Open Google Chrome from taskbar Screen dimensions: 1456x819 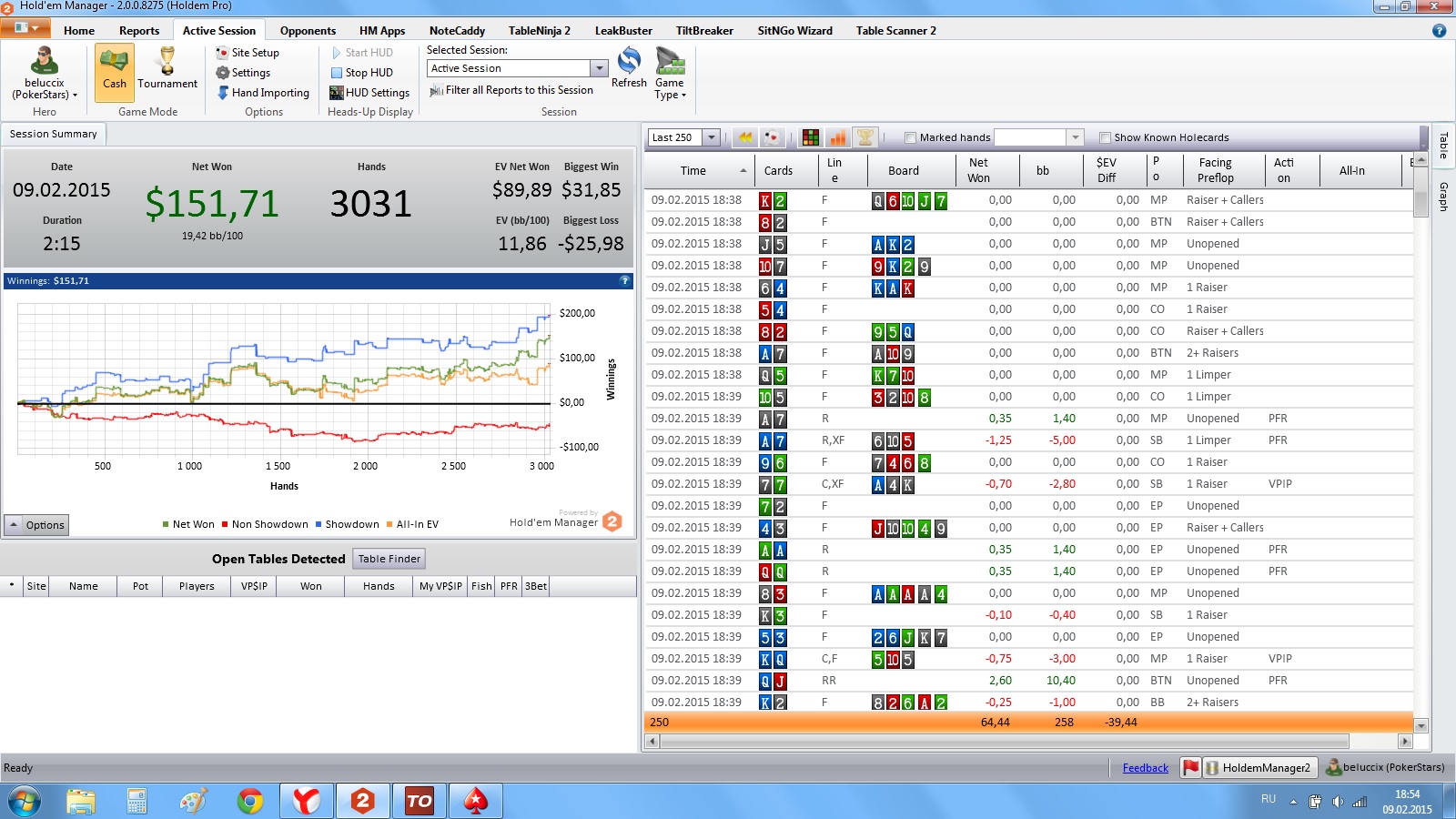click(x=249, y=802)
